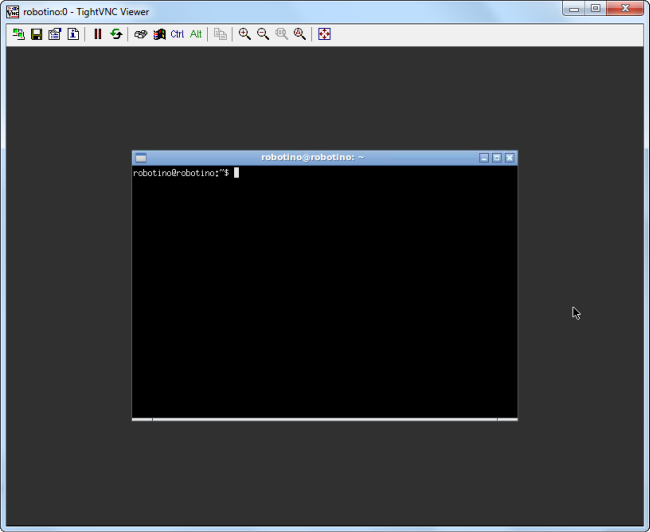
Task: Toggle the Pause remote session button
Action: tap(98, 34)
